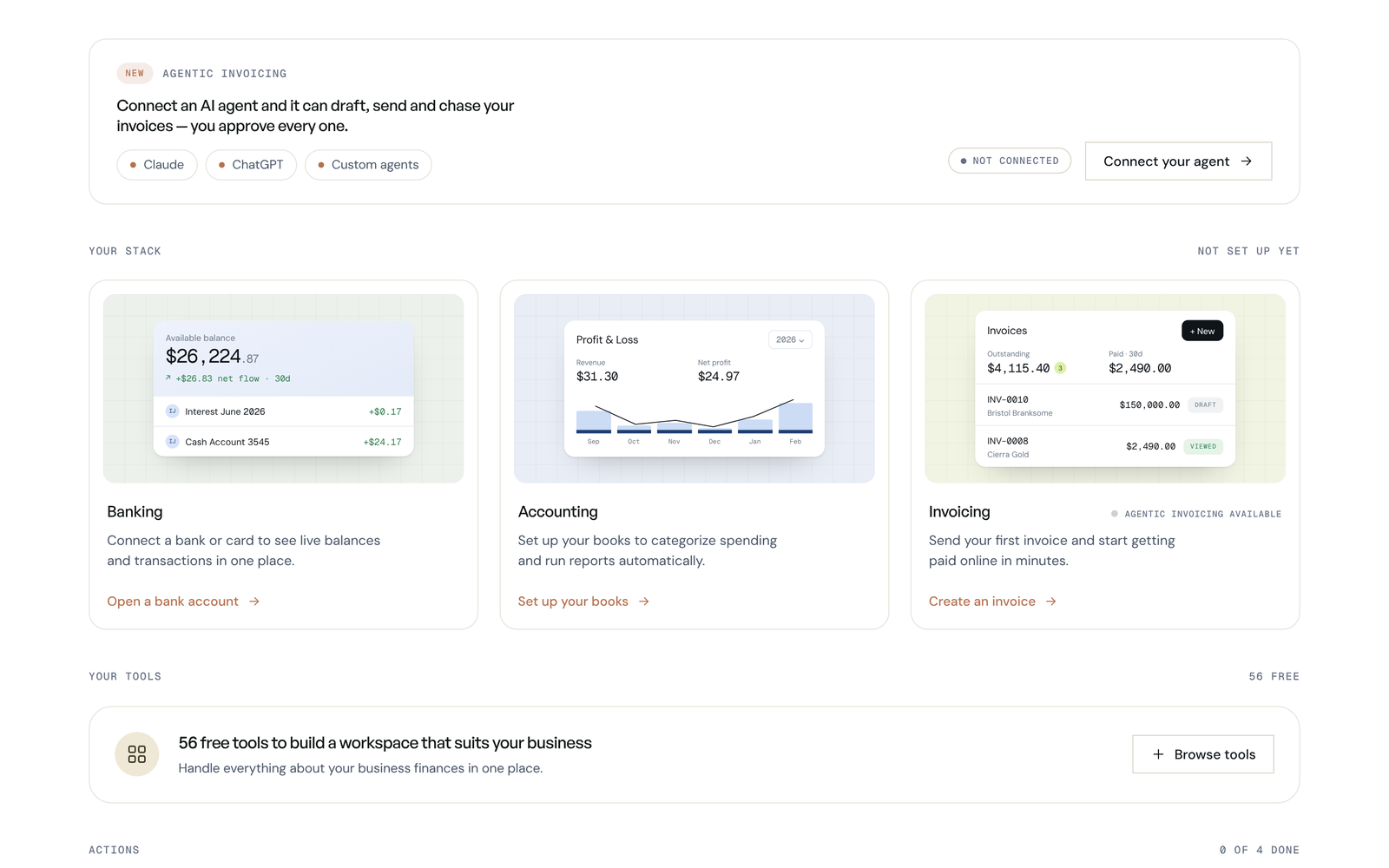This screenshot has width=1389, height=868.
Task: Click the arrow icon next to Open a bank account
Action: tap(254, 602)
